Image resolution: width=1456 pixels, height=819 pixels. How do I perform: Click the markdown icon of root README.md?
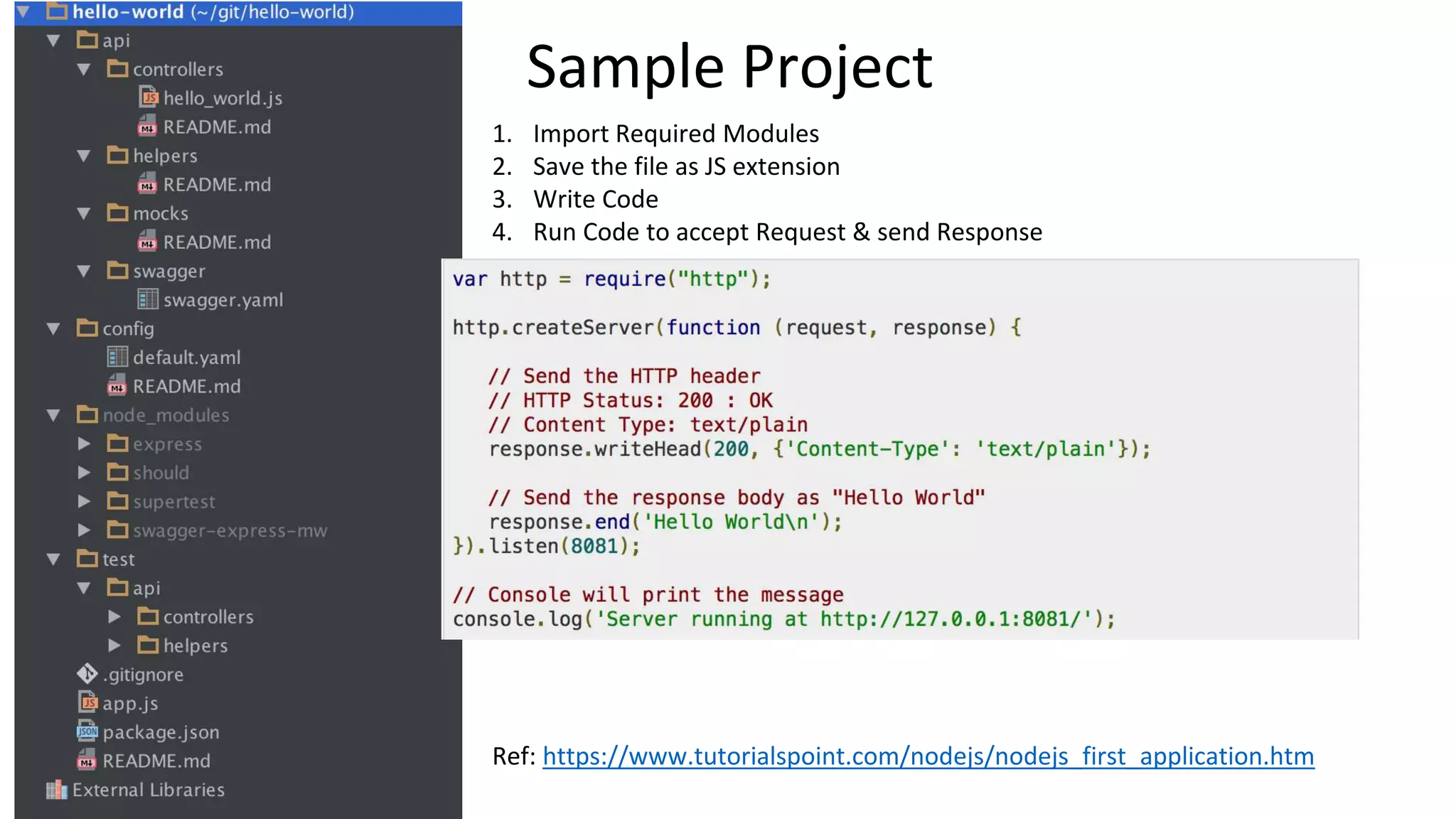click(87, 759)
